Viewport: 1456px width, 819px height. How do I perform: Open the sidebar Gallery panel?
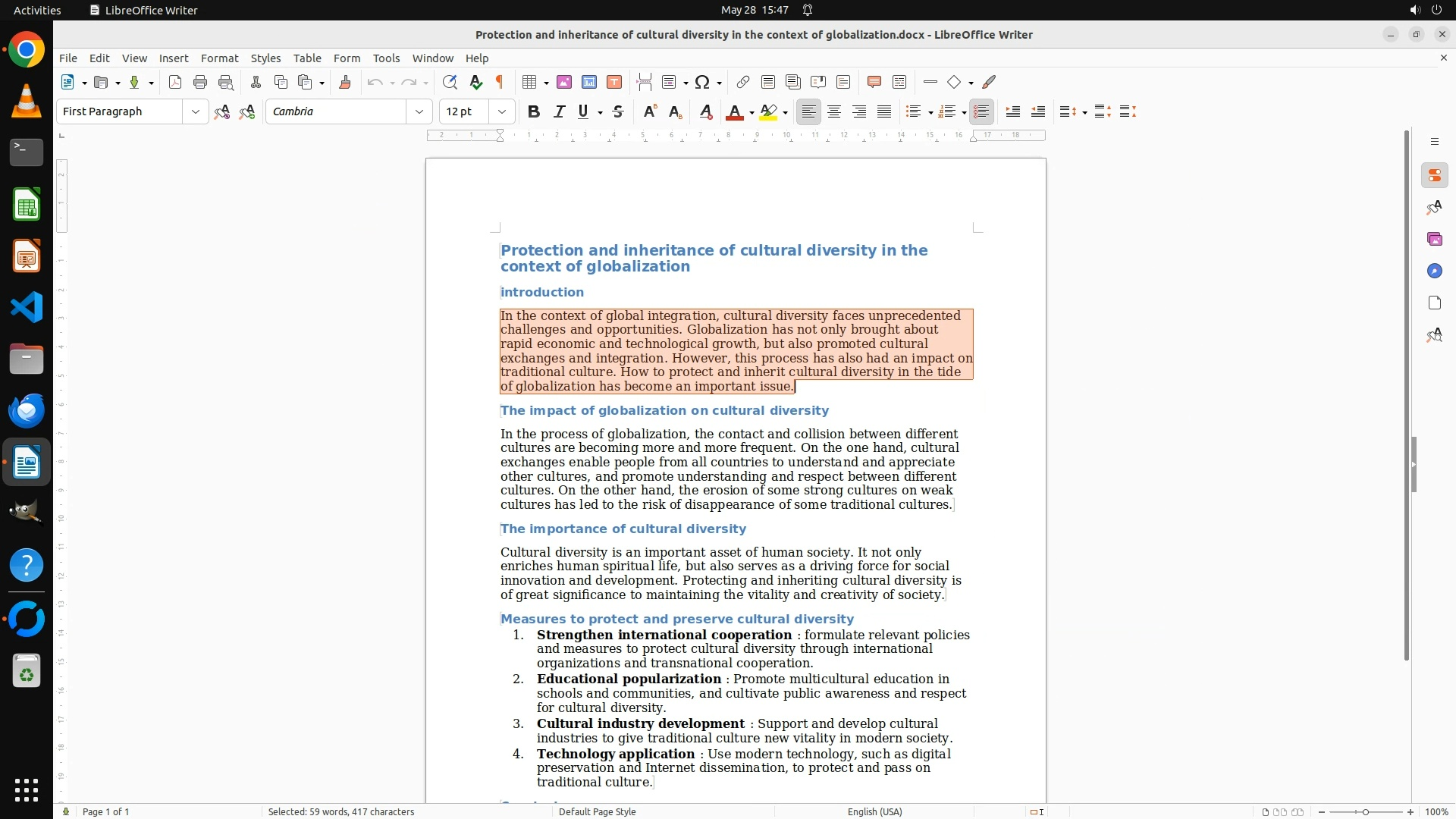[x=1434, y=239]
